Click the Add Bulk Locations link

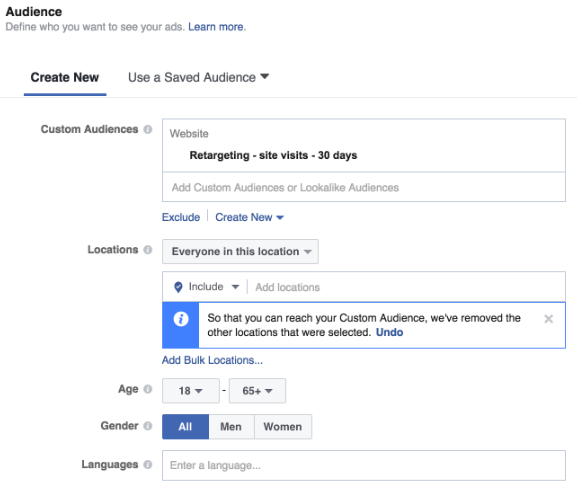click(212, 360)
